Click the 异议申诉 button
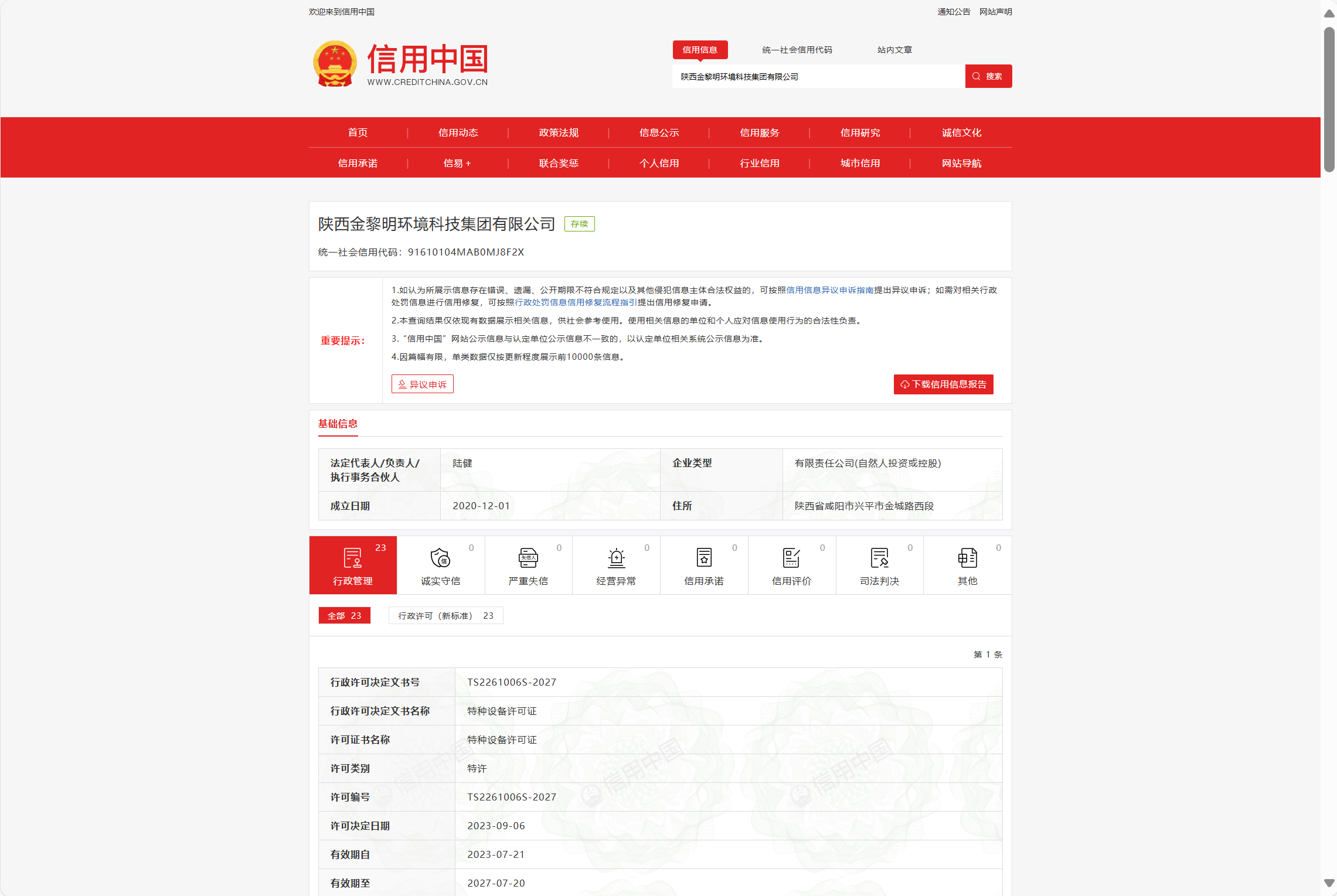 click(x=422, y=384)
